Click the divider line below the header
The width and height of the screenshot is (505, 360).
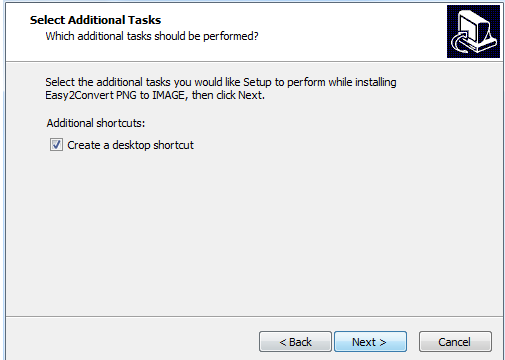[254, 61]
